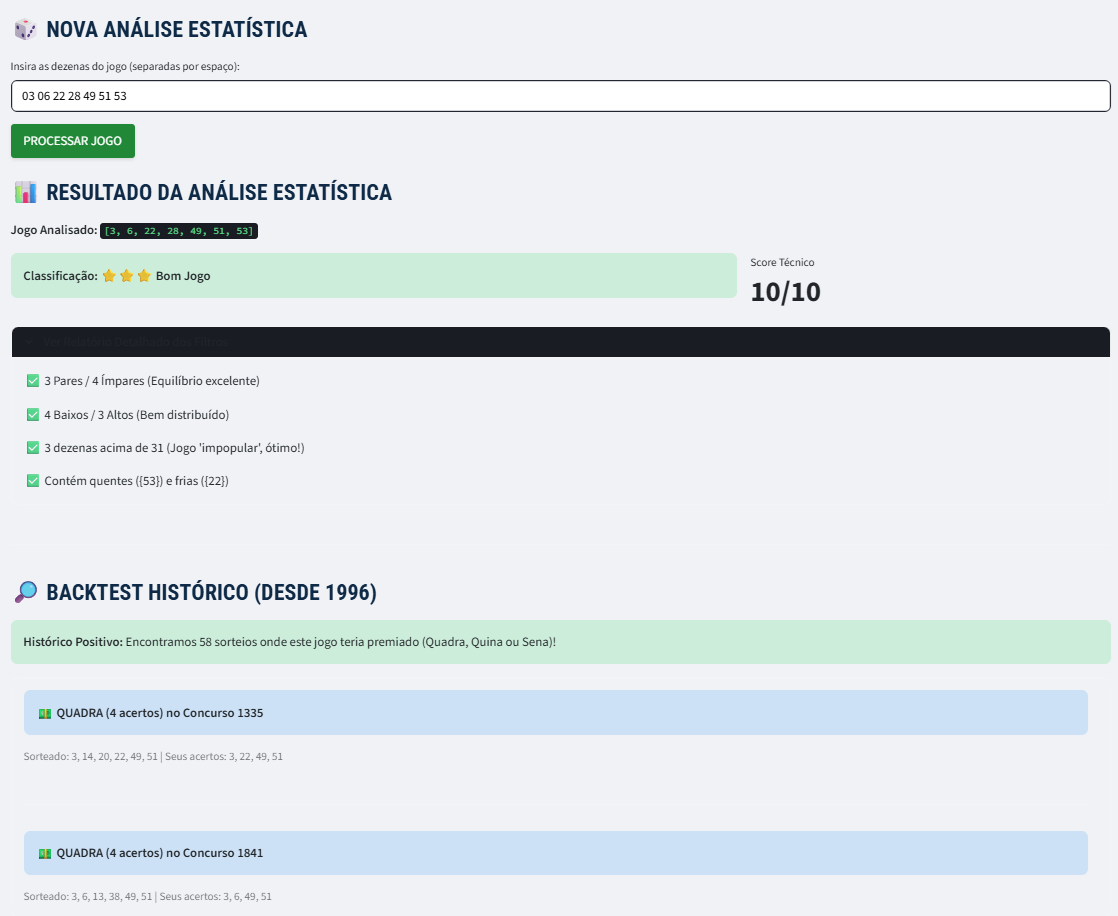
Task: Click the money icon for Concurso 1335
Action: point(44,713)
